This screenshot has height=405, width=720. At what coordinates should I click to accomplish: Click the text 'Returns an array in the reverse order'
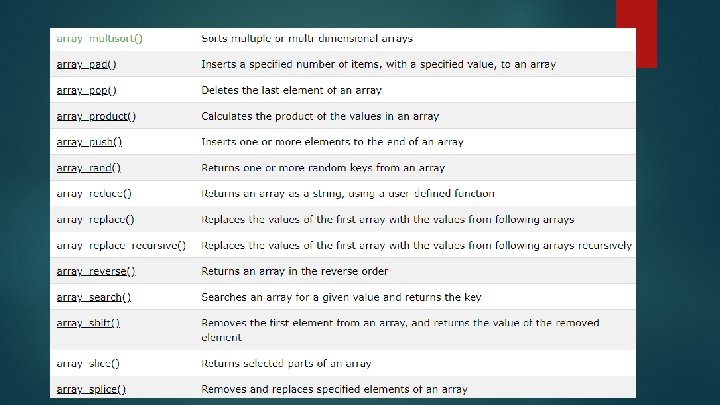point(295,271)
